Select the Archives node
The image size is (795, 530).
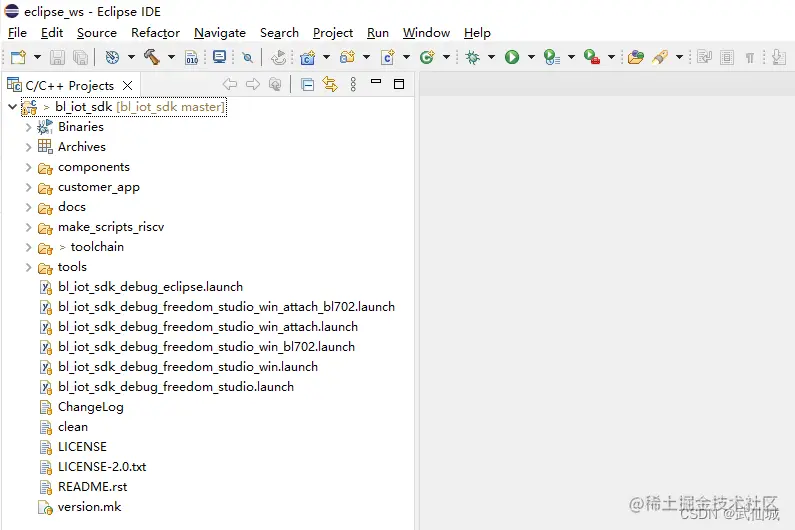pos(82,147)
